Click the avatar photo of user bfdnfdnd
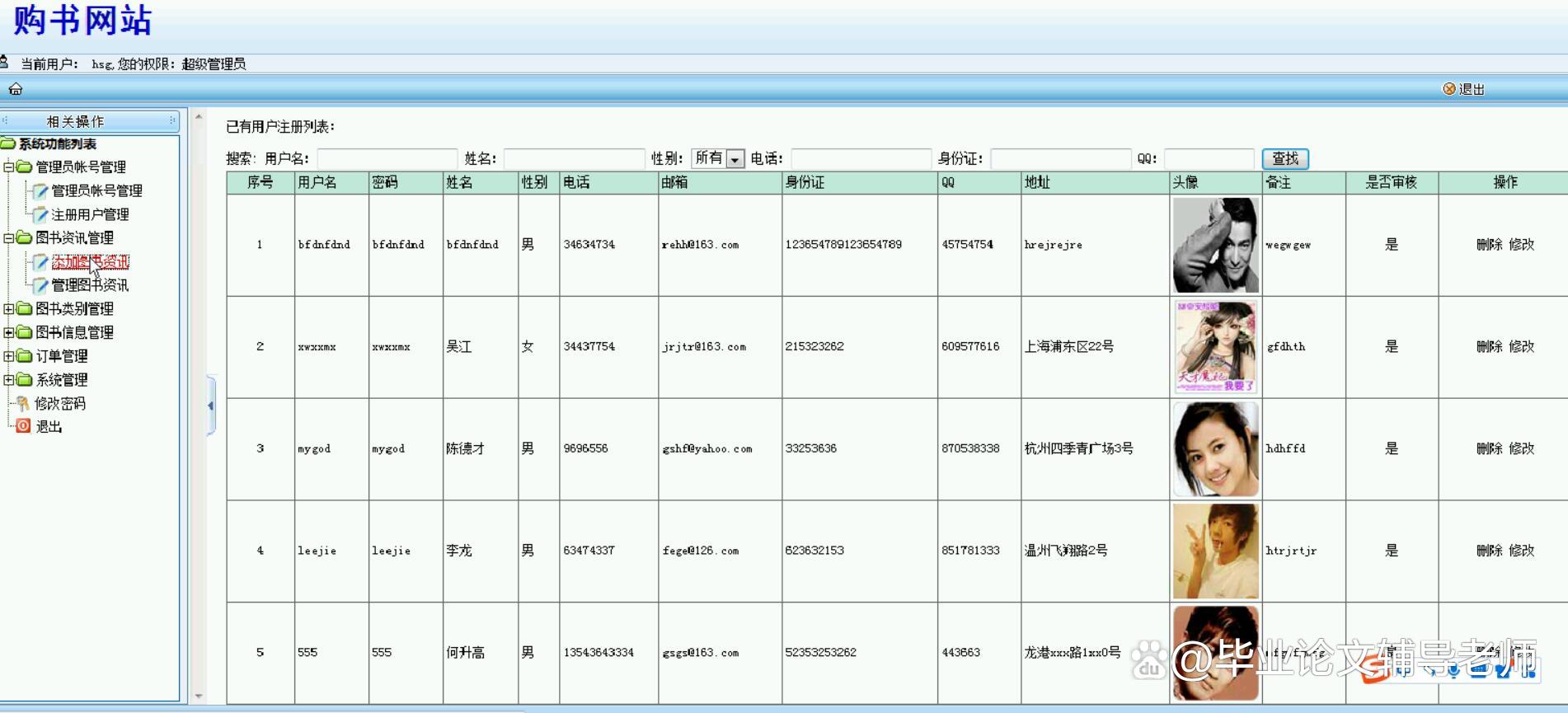1568x713 pixels. [x=1216, y=245]
